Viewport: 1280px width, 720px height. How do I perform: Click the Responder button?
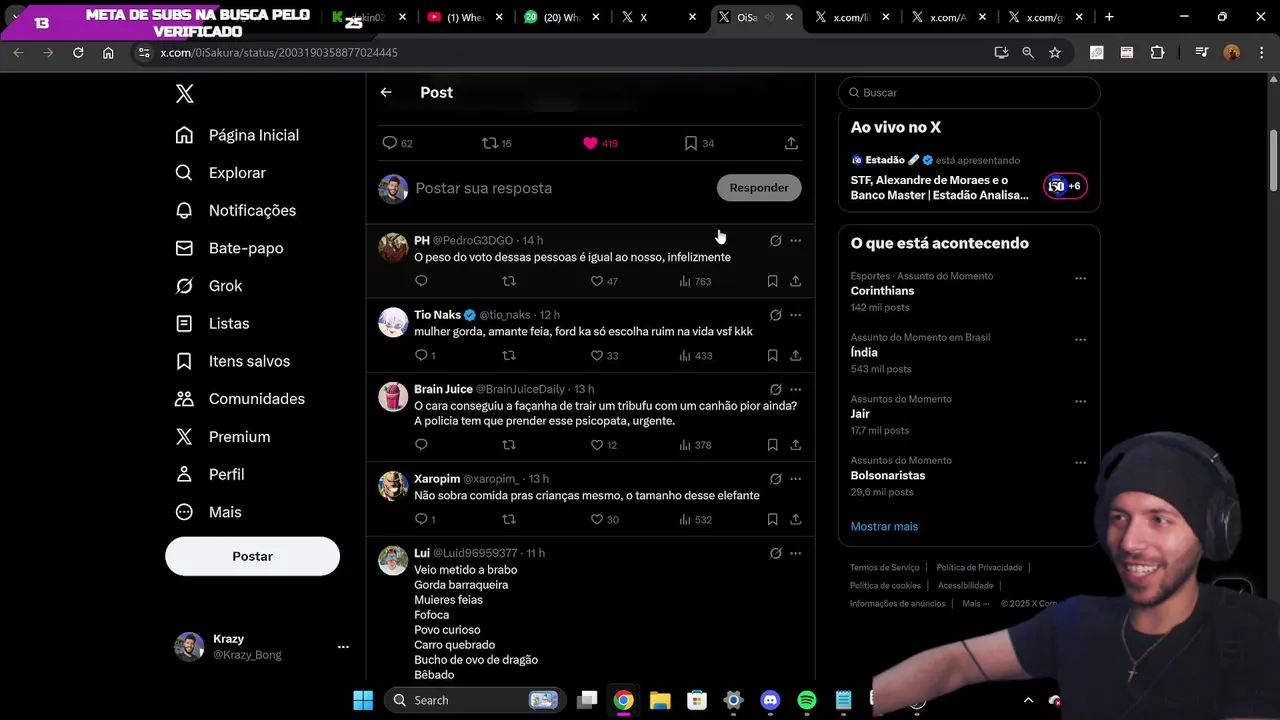coord(759,187)
